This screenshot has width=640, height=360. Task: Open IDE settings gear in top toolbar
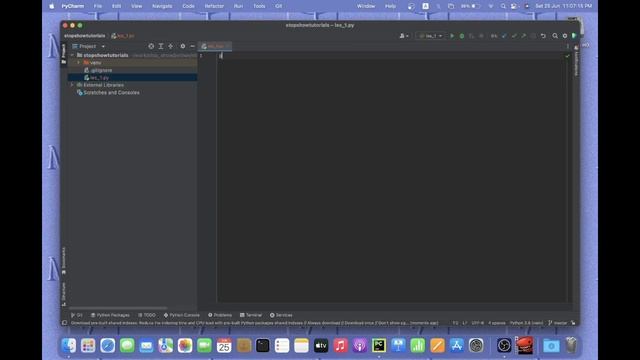(565, 36)
